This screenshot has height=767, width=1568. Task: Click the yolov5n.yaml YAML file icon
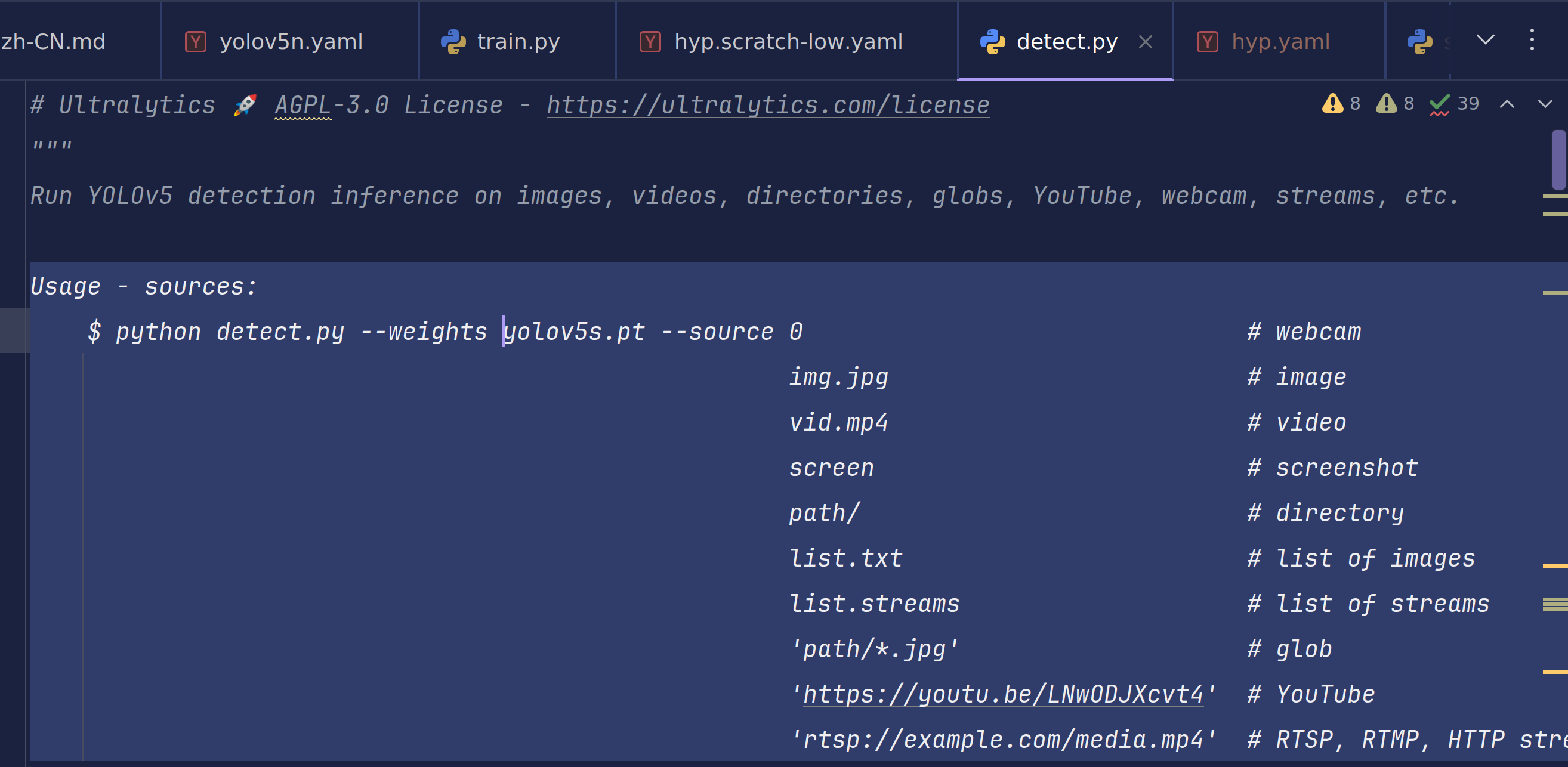point(195,42)
